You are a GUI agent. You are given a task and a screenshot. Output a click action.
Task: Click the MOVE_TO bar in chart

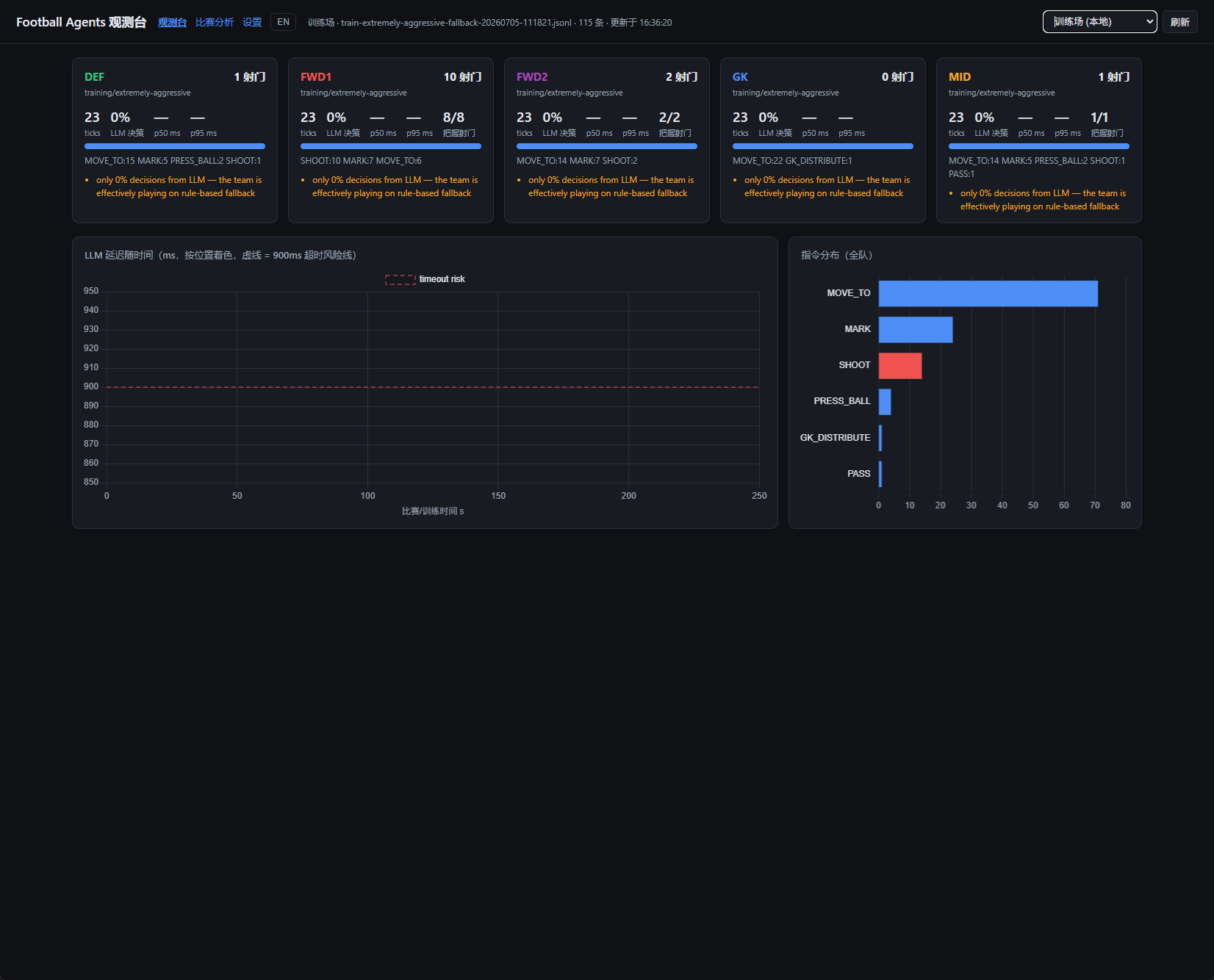tap(988, 293)
